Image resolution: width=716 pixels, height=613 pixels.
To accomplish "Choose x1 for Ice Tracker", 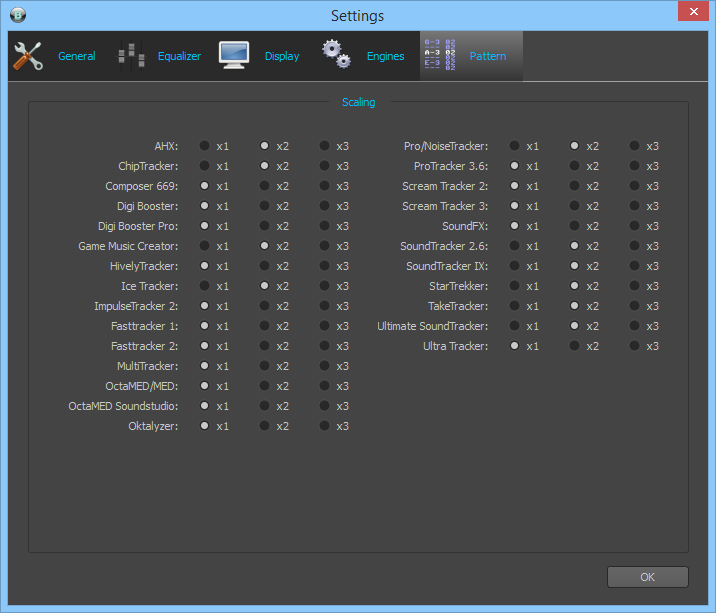I will [x=205, y=286].
